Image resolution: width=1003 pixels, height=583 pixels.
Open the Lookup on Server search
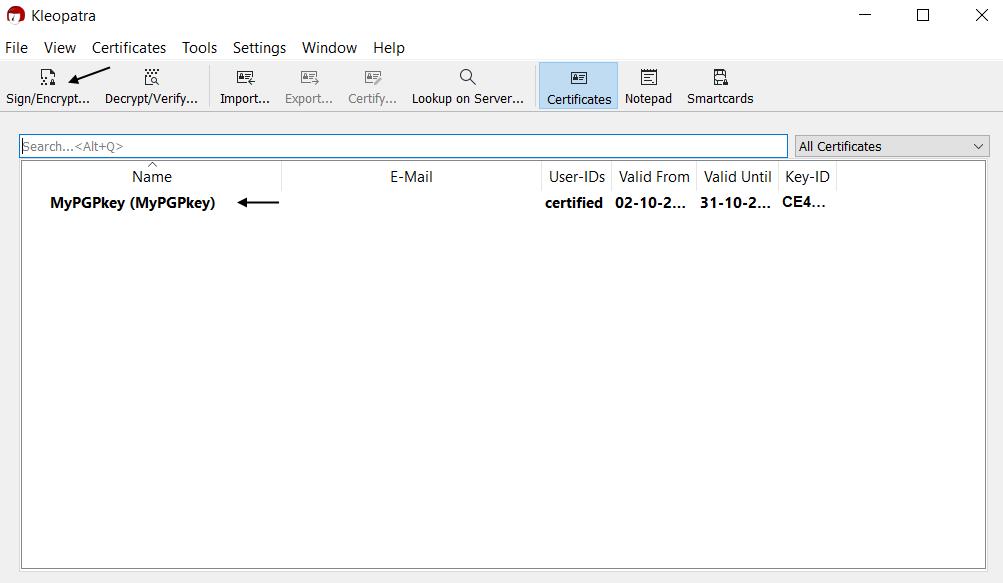467,86
